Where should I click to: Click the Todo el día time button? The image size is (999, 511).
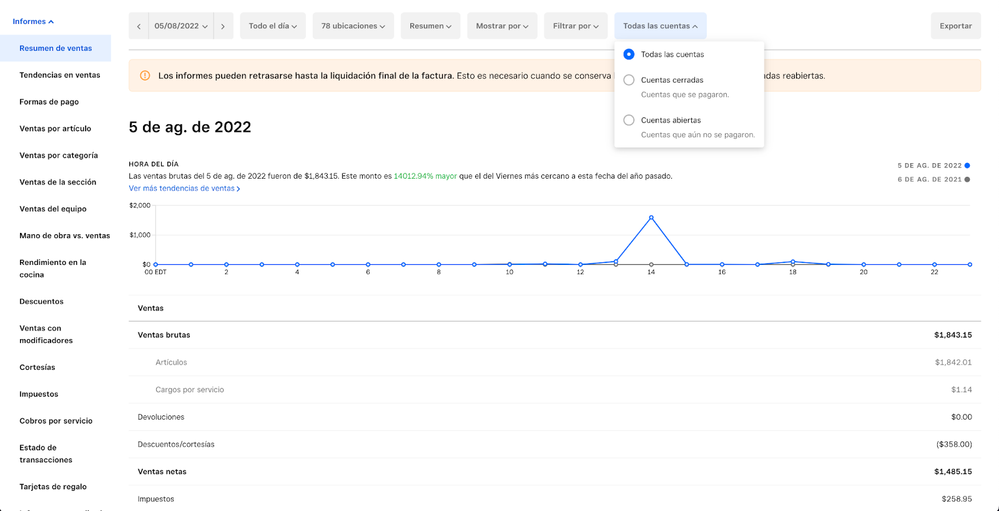click(x=272, y=26)
